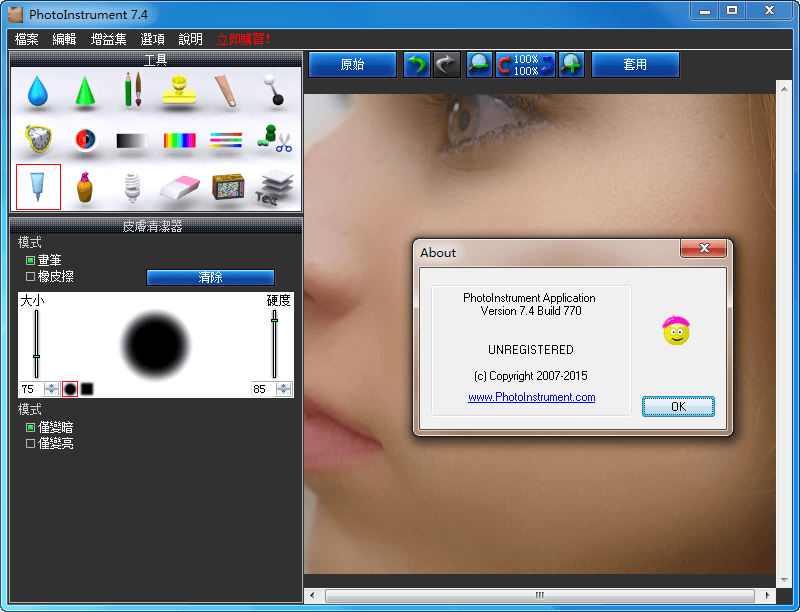
Task: Click the horizontal scrollbar right arrow
Action: [767, 595]
